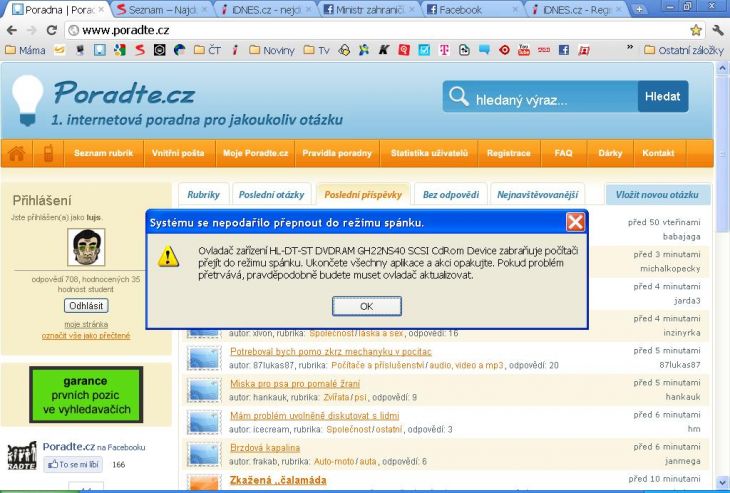Go to the home page via house icon
730x493 pixels.
pyautogui.click(x=16, y=153)
